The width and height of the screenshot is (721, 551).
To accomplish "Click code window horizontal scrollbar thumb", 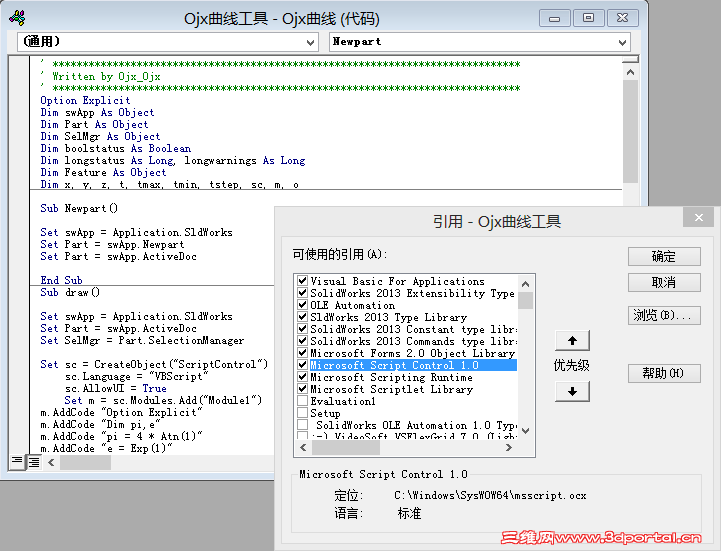I will (85, 463).
